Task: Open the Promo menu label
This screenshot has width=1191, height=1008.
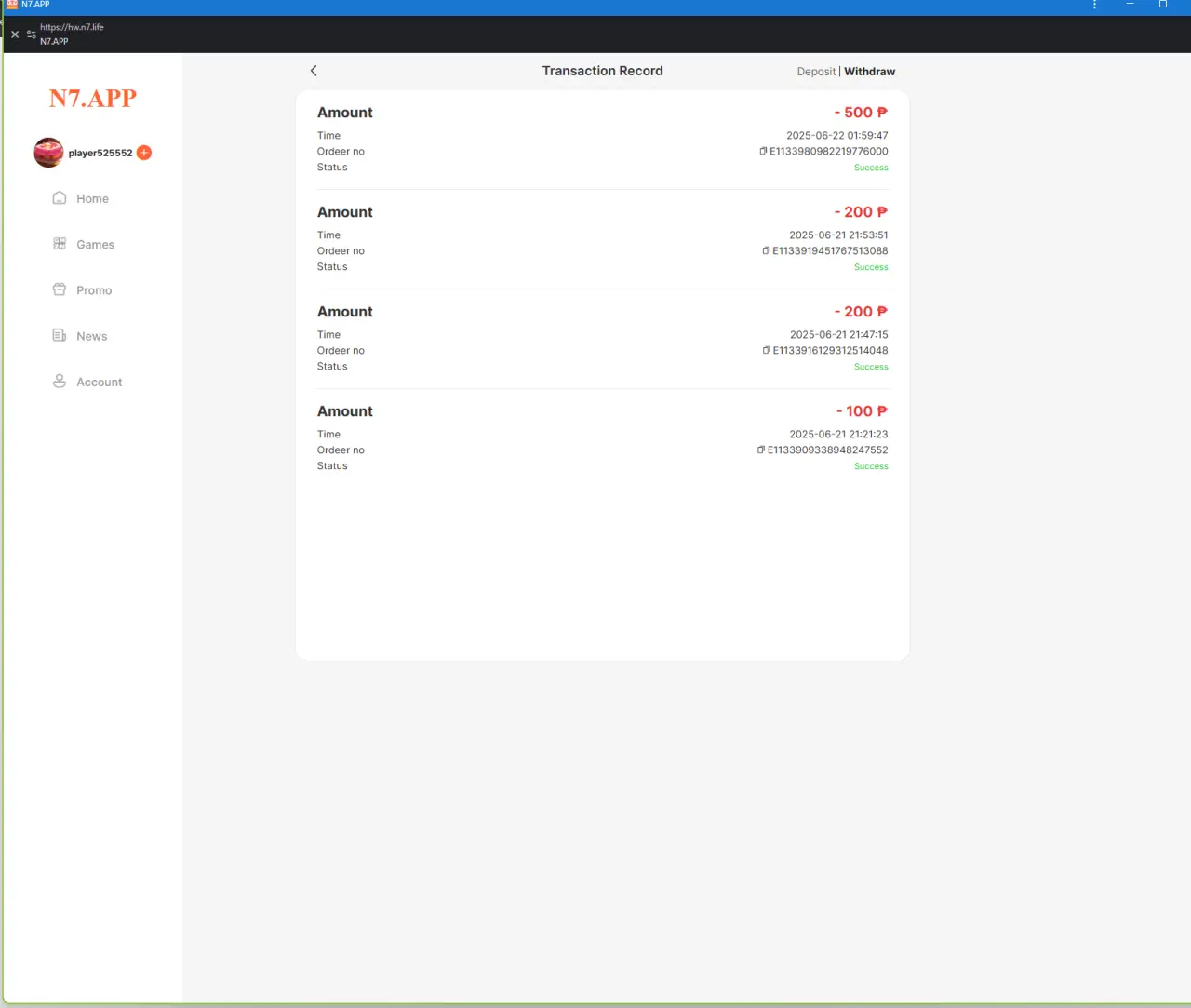Action: coord(94,290)
